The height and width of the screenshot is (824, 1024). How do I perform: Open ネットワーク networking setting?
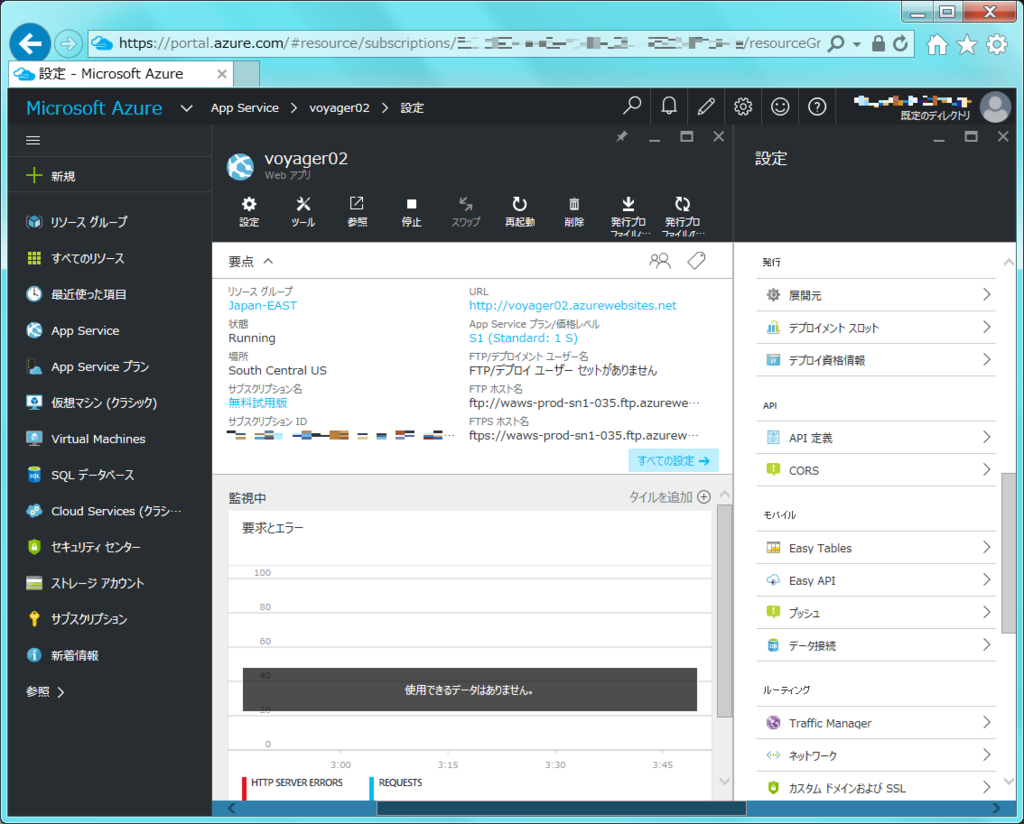[876, 755]
